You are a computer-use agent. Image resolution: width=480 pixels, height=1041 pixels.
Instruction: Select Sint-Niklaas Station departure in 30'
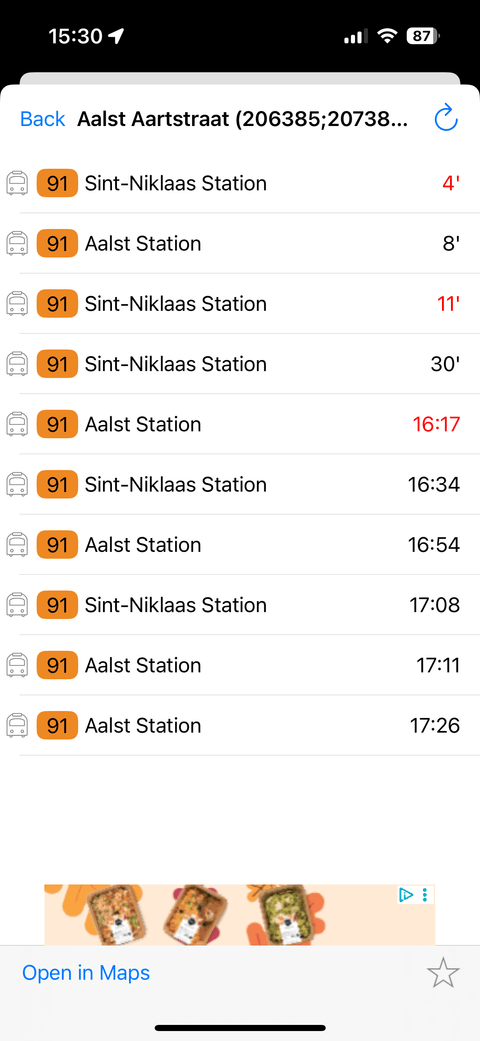240,364
